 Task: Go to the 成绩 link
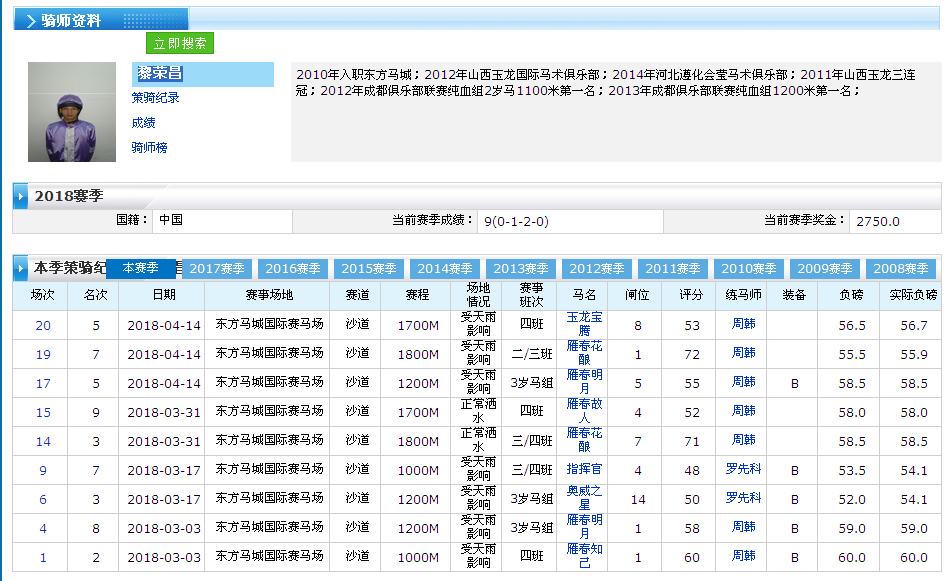[143, 123]
